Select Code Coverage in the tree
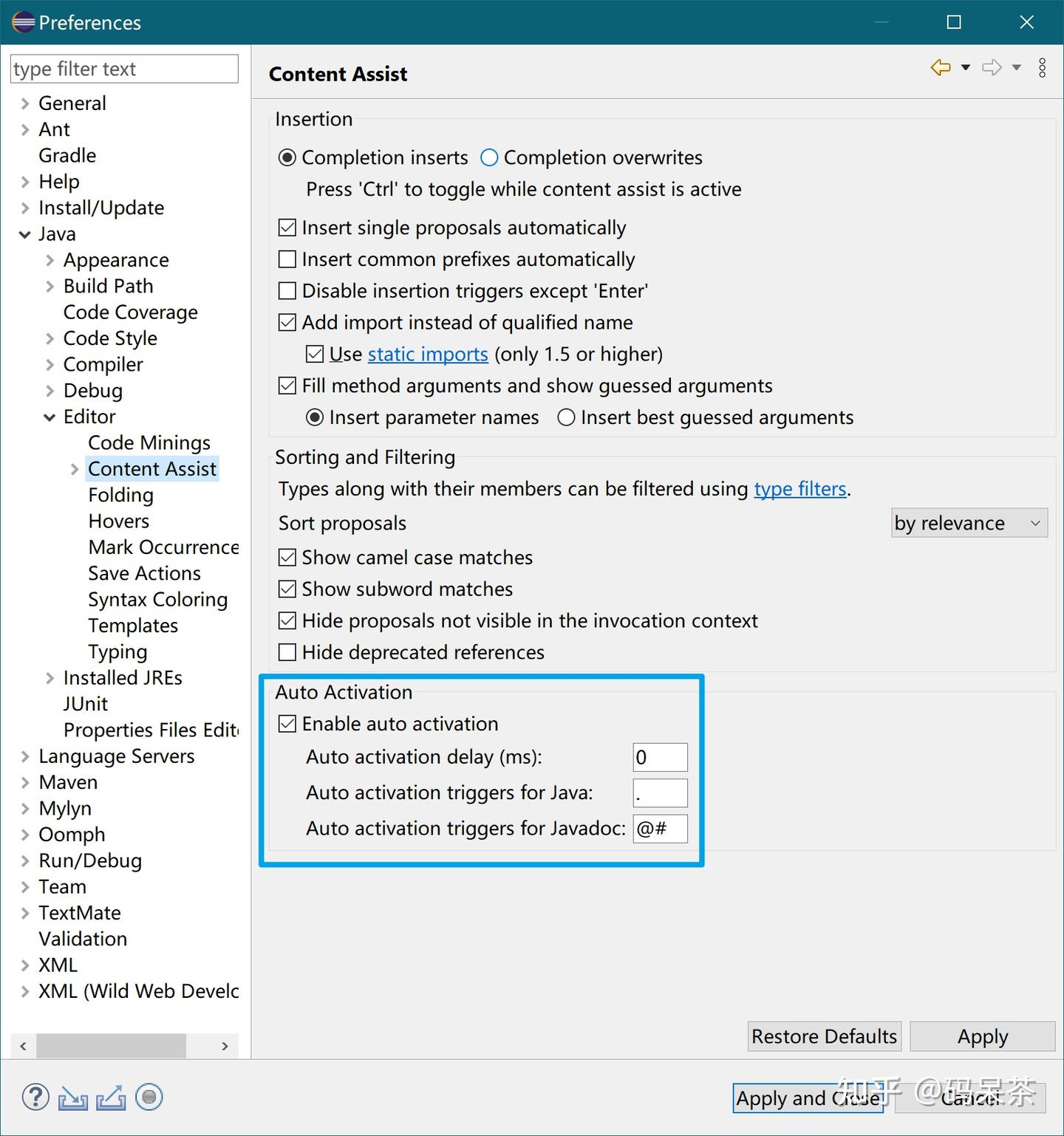Viewport: 1064px width, 1136px height. 131,312
